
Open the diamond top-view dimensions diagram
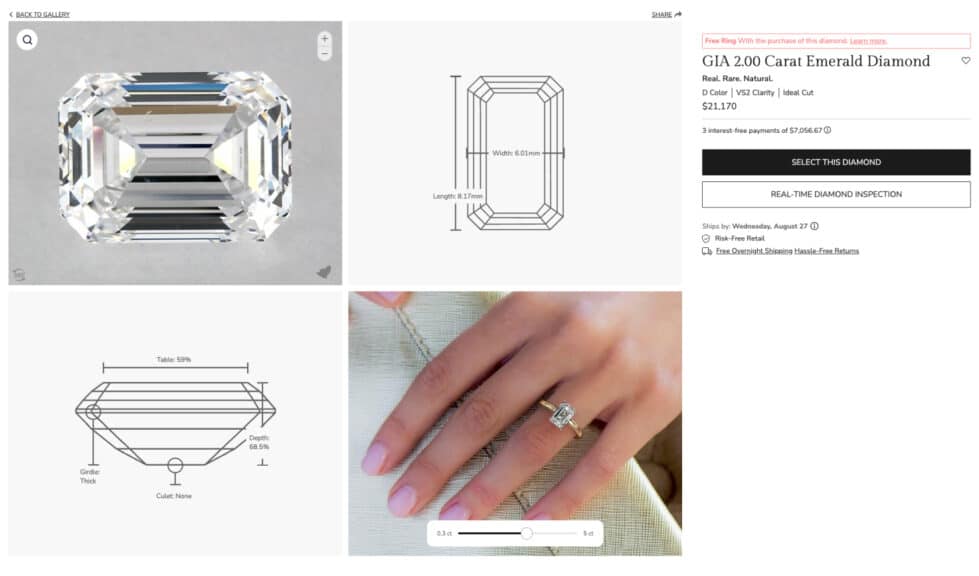[515, 153]
